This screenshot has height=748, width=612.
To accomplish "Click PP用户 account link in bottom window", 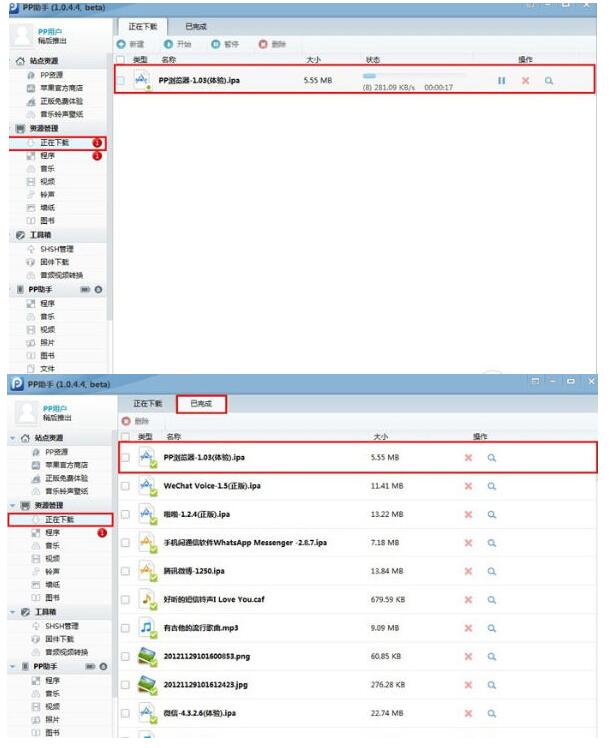I will (55, 408).
